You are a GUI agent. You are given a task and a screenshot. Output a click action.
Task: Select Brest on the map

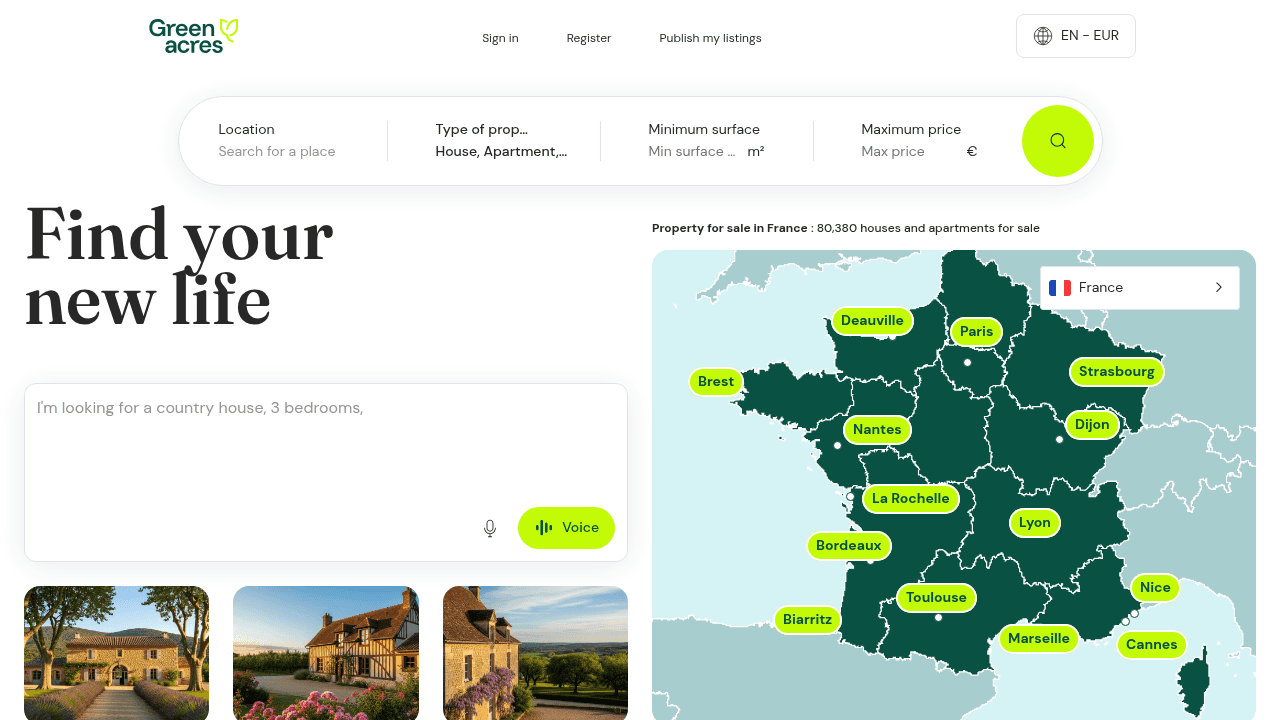[x=716, y=382]
